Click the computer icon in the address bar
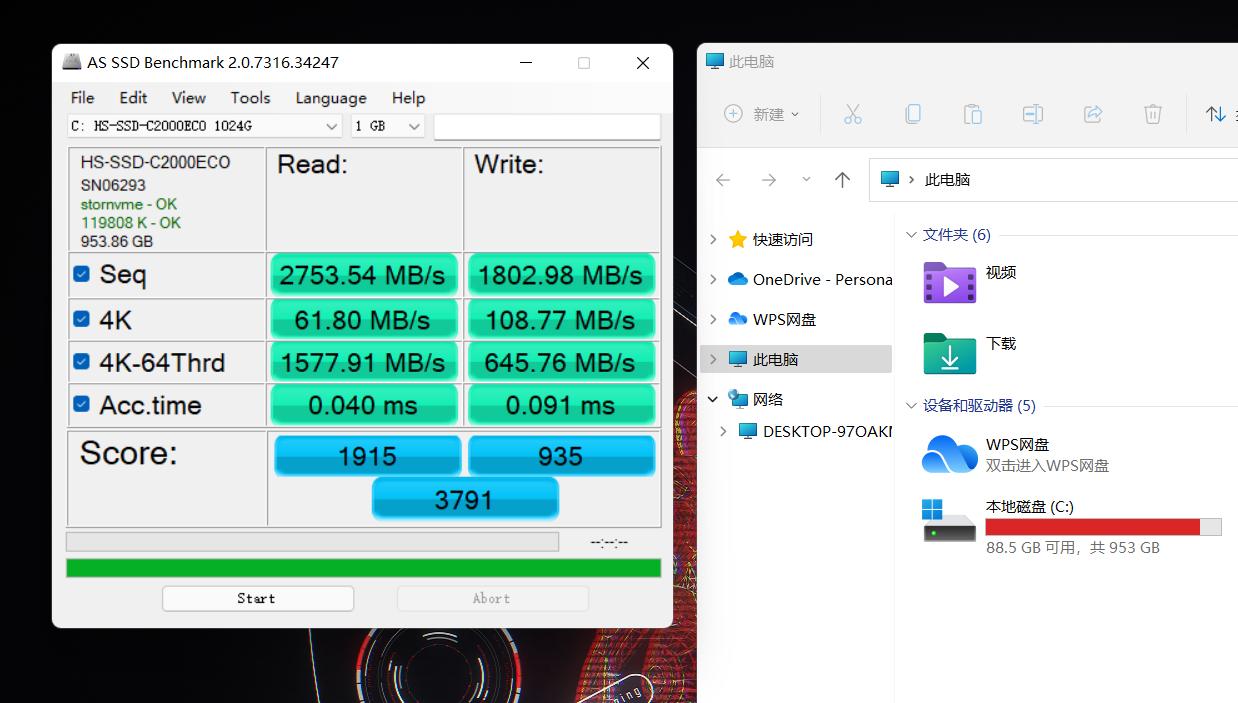 pos(889,179)
